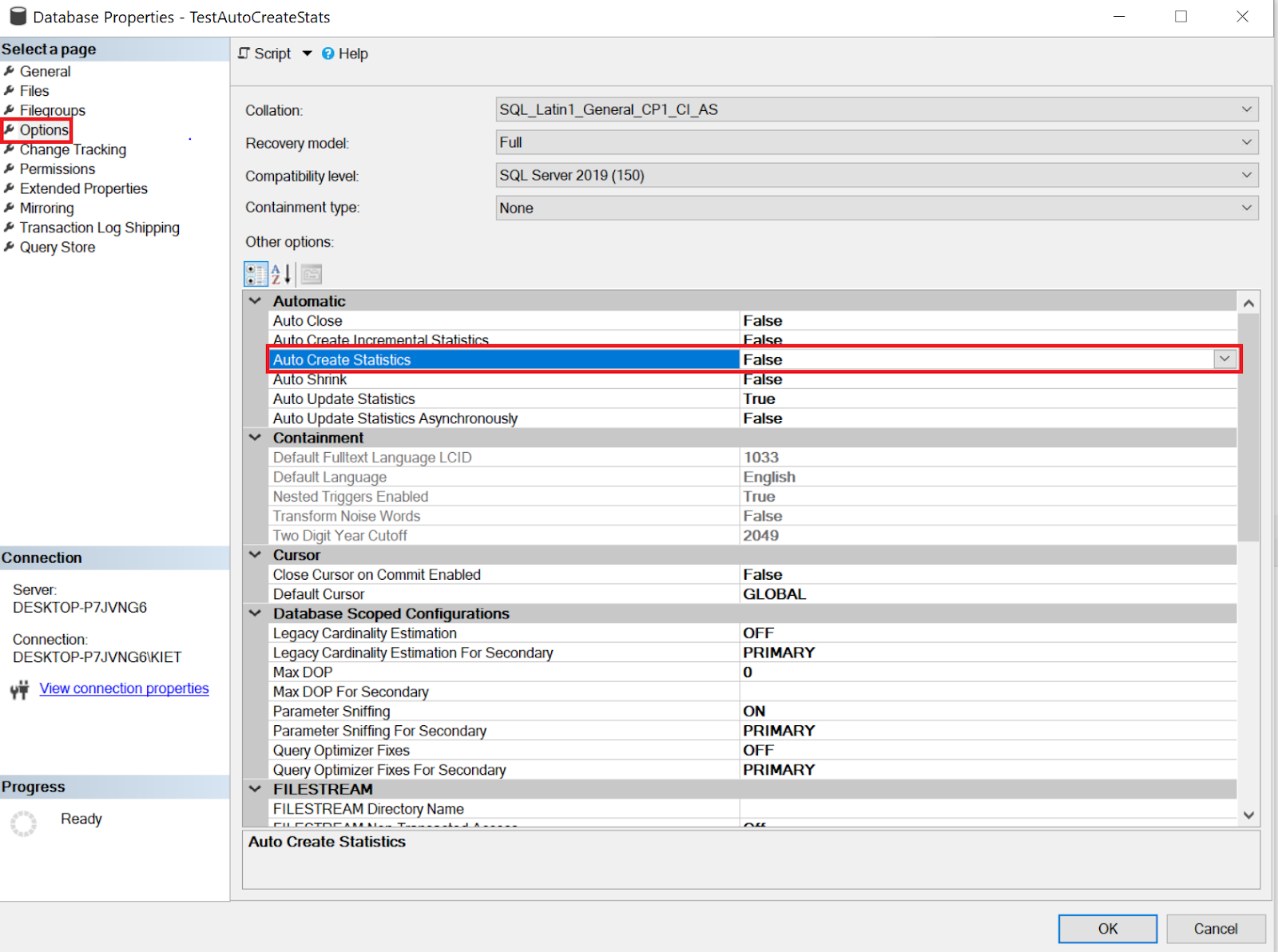Click the Categorized view icon

[x=256, y=274]
